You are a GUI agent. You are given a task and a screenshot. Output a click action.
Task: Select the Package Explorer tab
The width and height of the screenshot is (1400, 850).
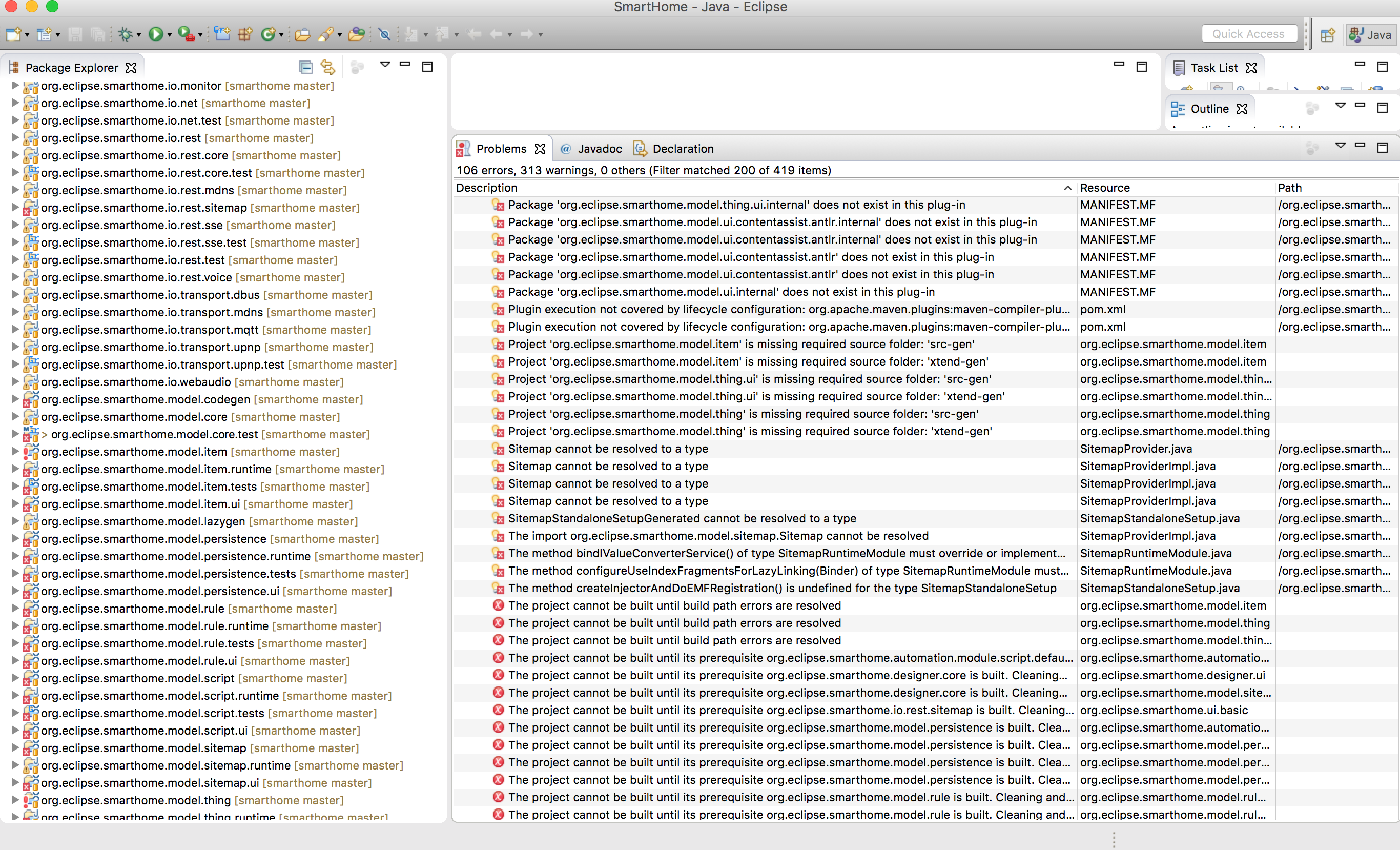72,68
